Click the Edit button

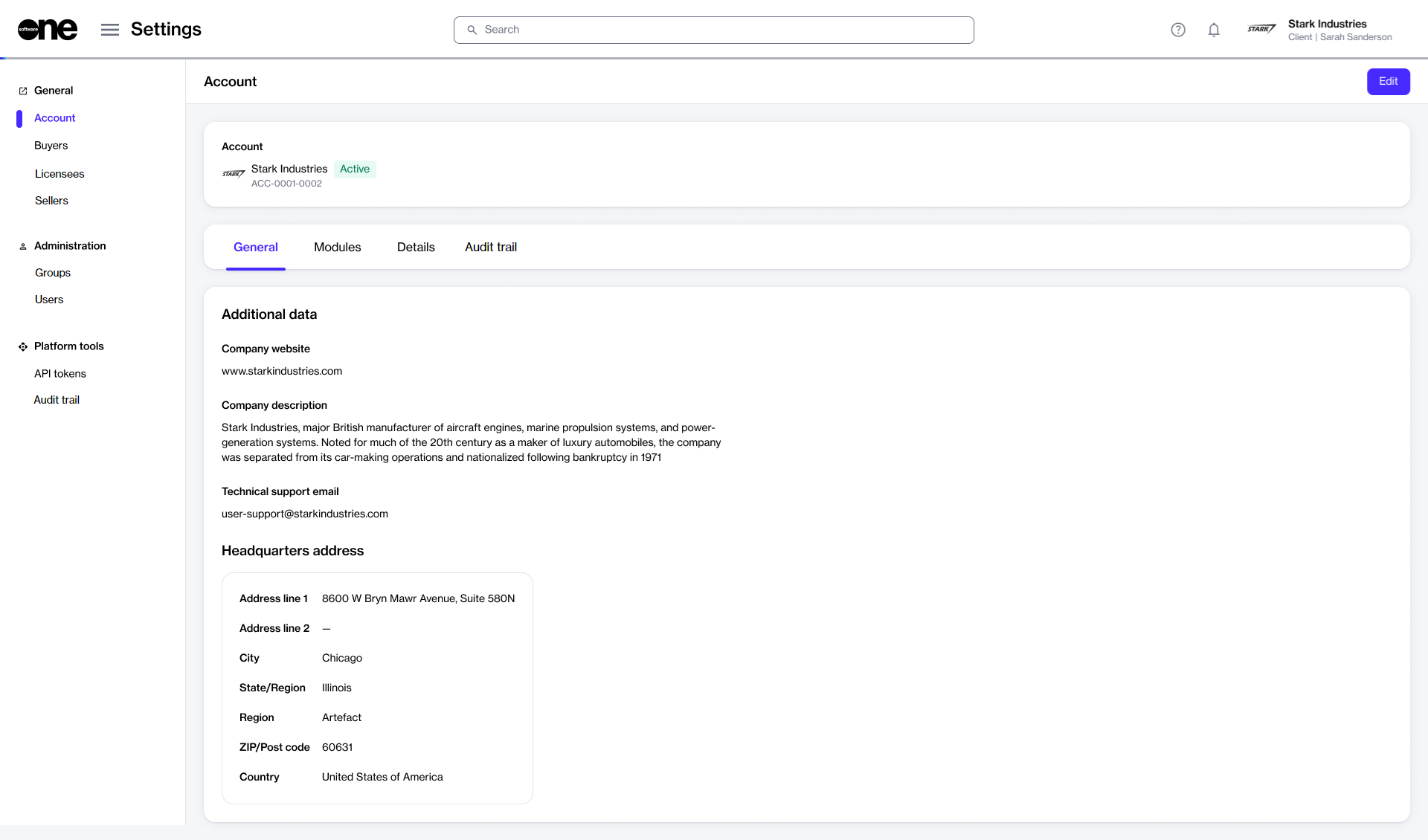click(x=1388, y=82)
